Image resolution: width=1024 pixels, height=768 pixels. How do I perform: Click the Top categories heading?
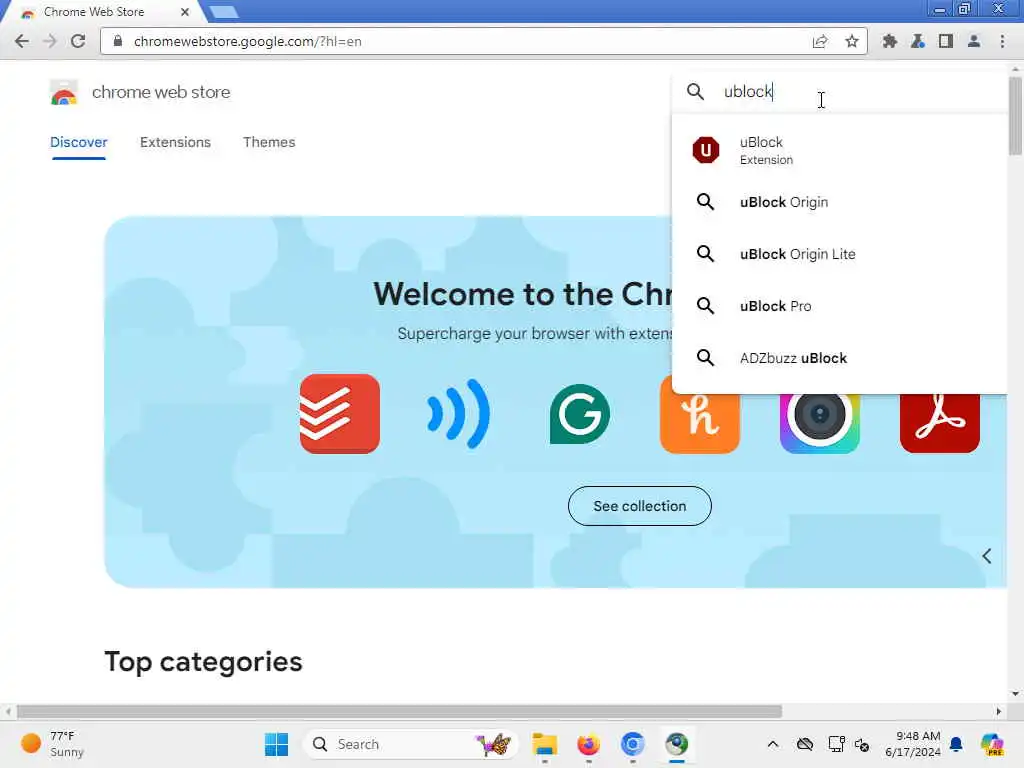pyautogui.click(x=203, y=662)
